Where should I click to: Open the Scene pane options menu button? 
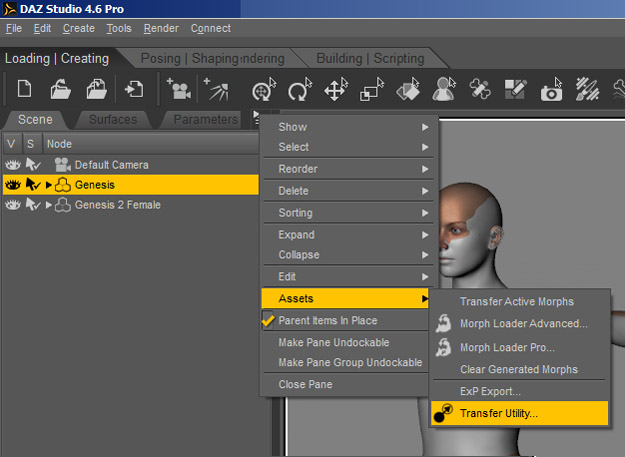point(256,118)
